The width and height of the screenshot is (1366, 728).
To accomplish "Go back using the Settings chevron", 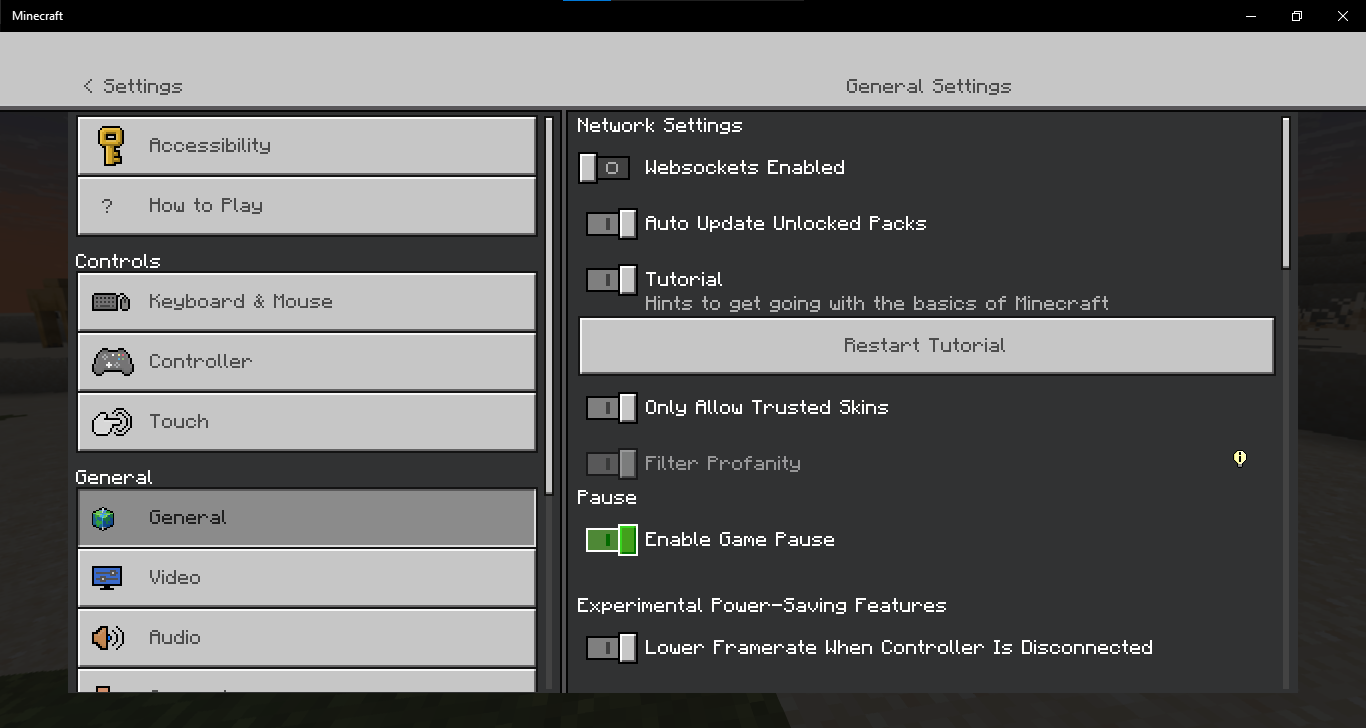I will (x=88, y=86).
